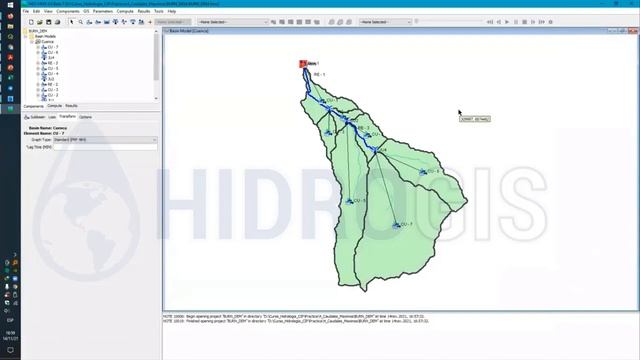
Task: Open the Compute menu
Action: tap(125, 11)
